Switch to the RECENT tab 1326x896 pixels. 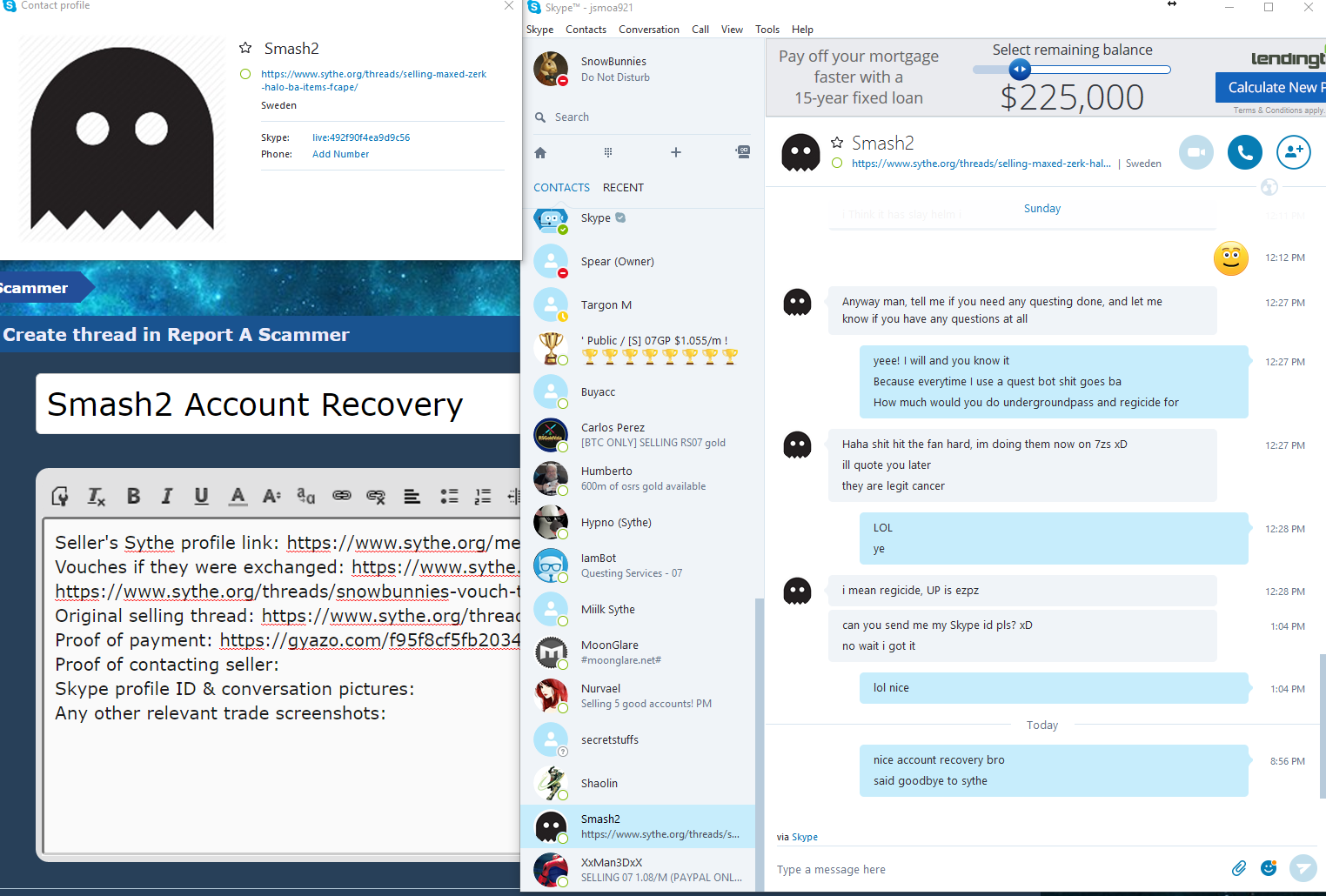tap(623, 187)
